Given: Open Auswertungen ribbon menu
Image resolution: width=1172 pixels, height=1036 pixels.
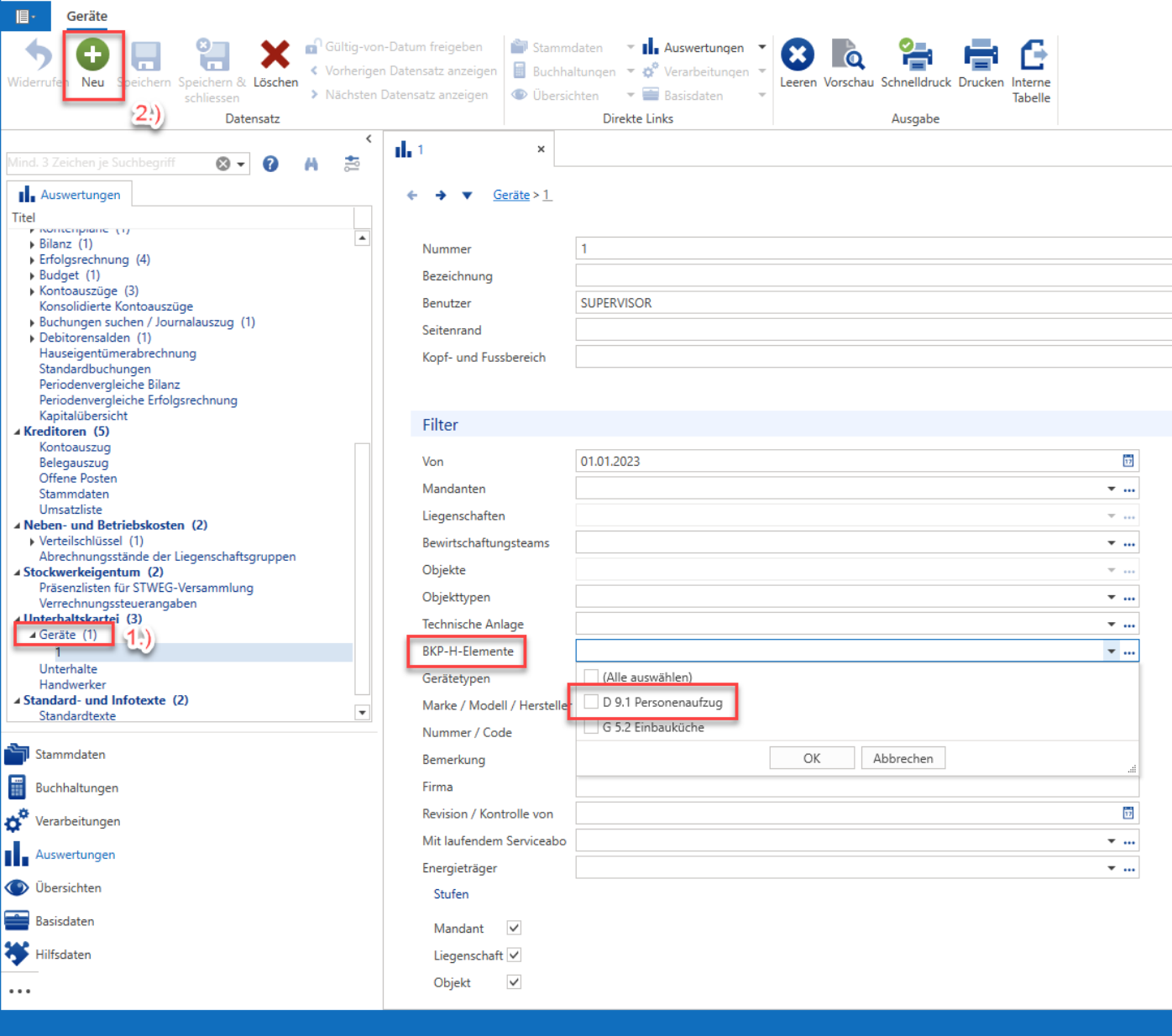Looking at the screenshot, I should click(x=704, y=48).
